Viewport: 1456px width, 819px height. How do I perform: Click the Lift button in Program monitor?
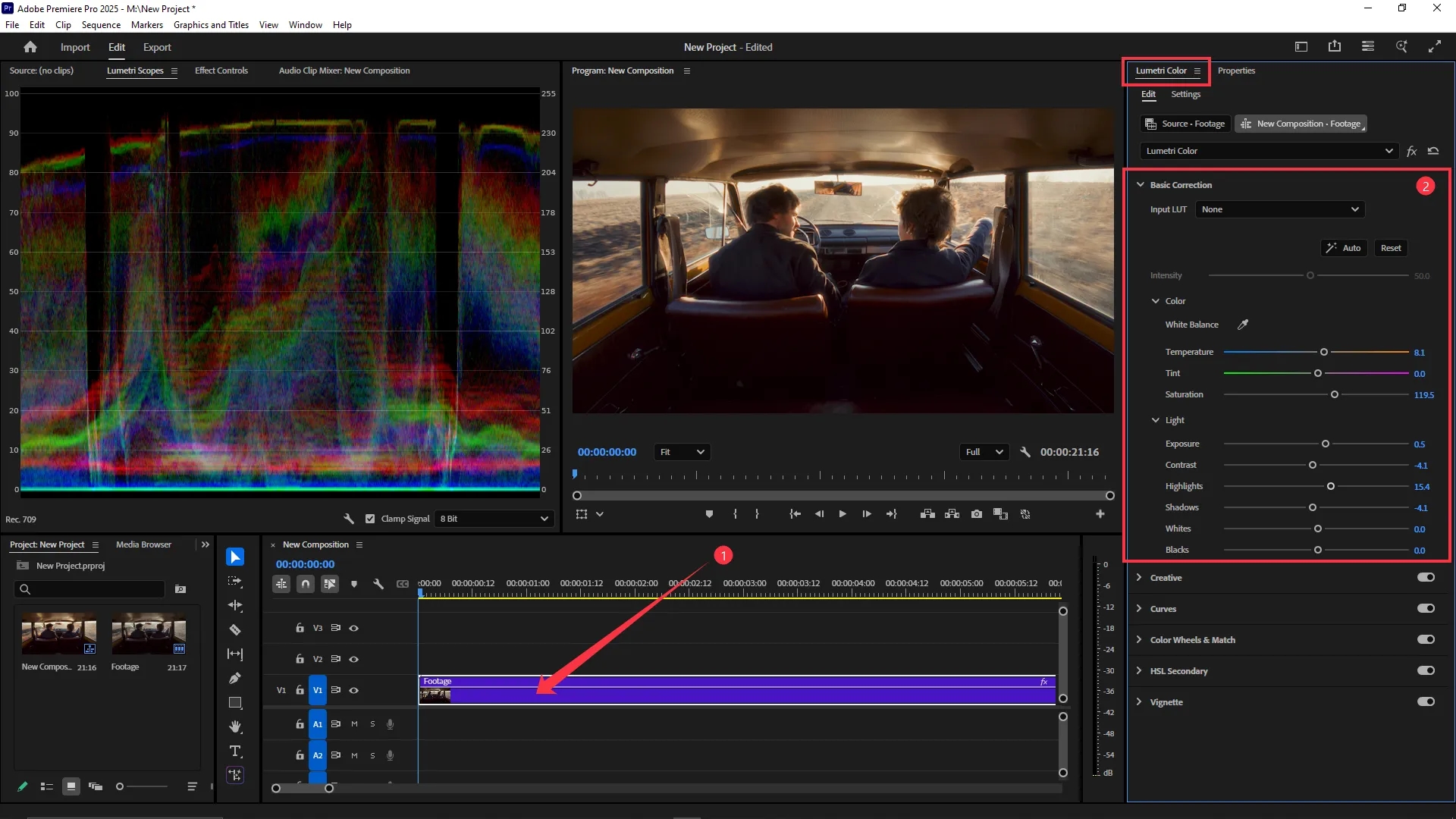927,514
